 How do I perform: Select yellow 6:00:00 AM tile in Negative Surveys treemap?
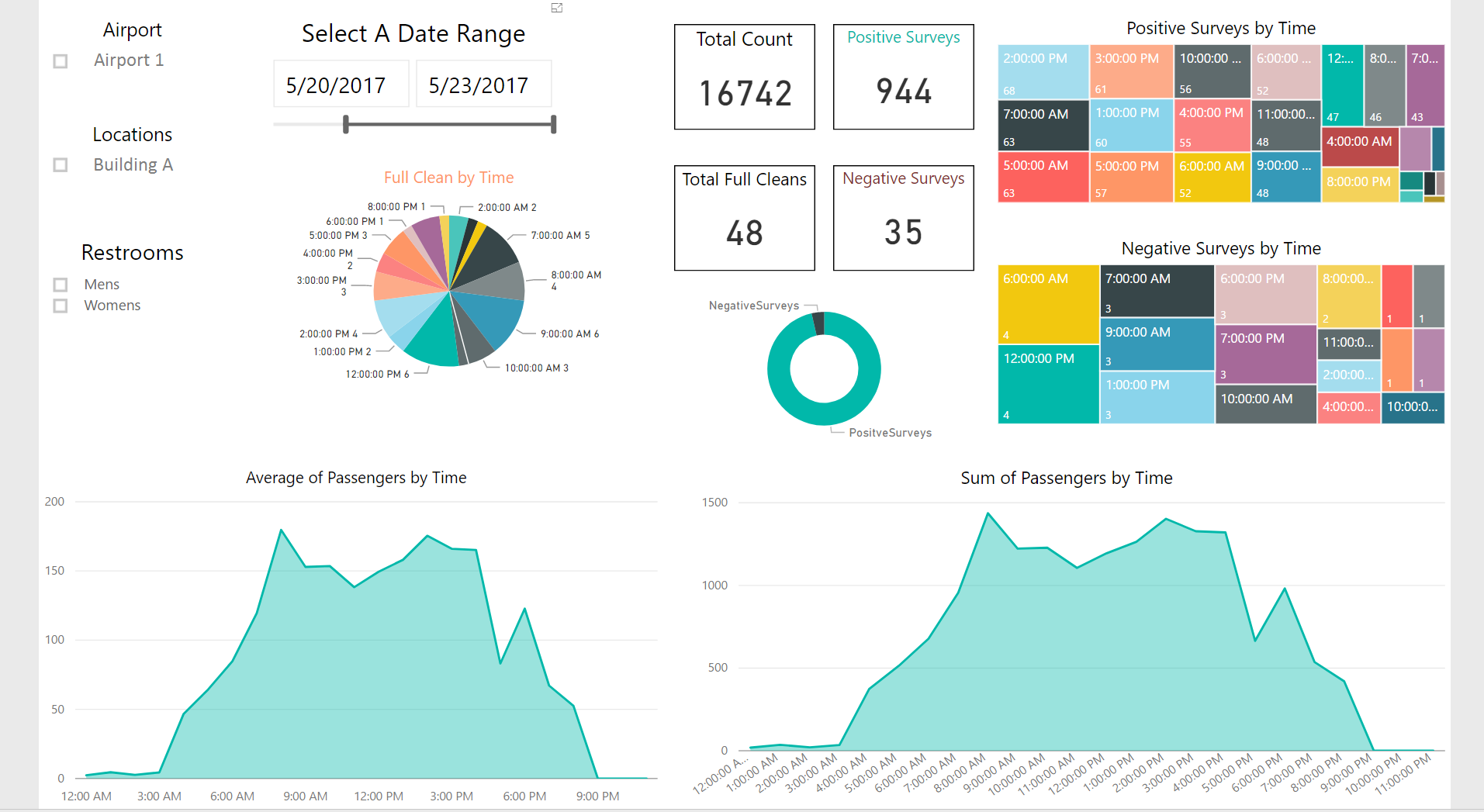coord(1047,305)
